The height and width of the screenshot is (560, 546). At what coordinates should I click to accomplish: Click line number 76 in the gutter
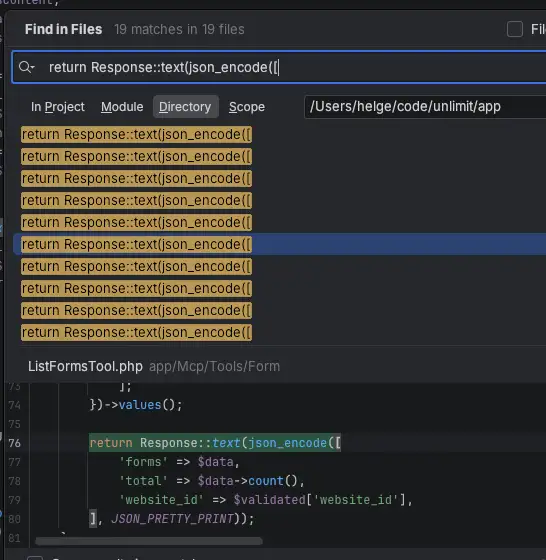point(14,443)
